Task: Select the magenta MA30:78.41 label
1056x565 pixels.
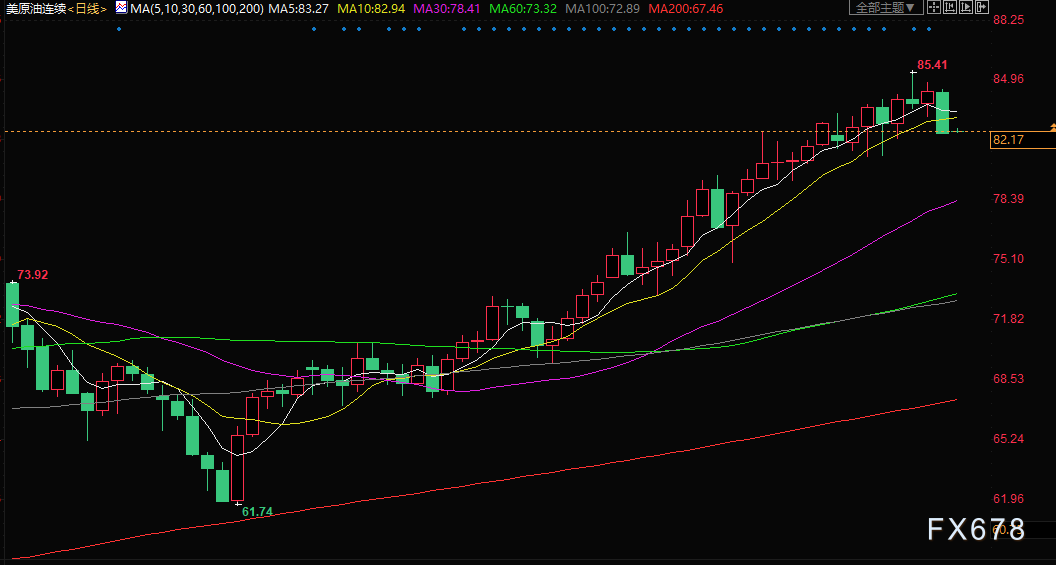Action: tap(447, 9)
